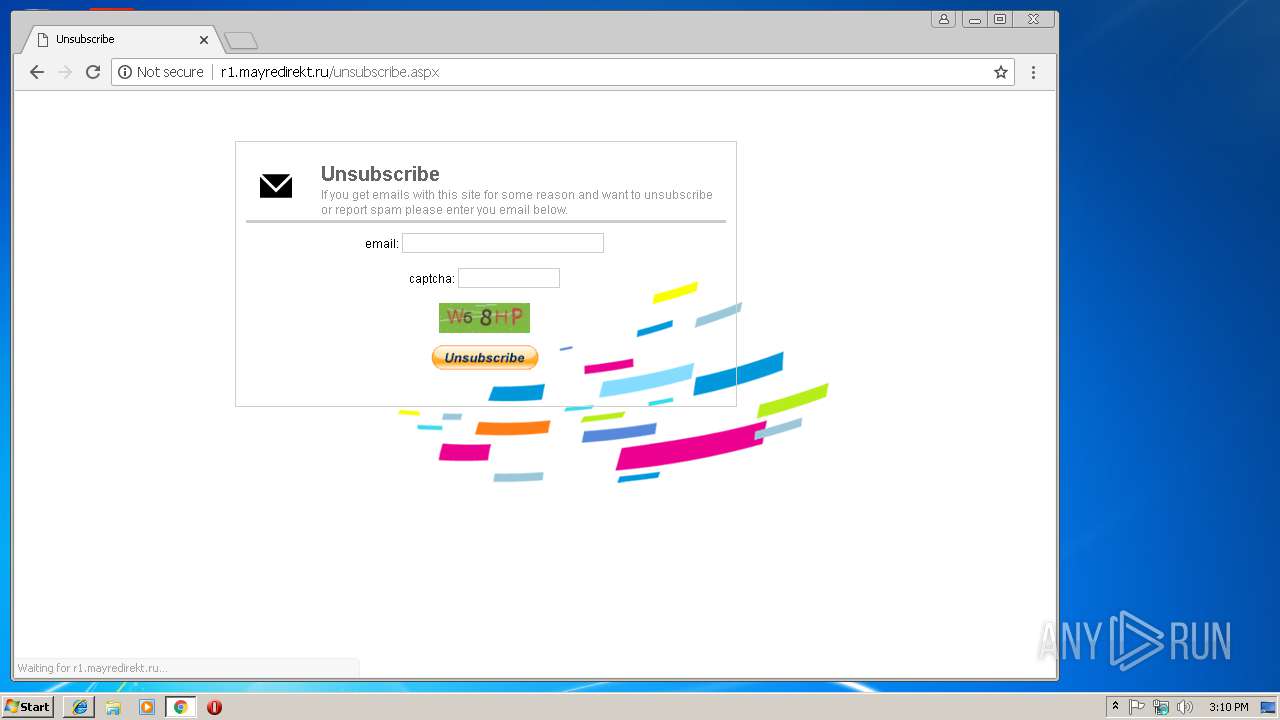The height and width of the screenshot is (720, 1280).
Task: Open the Chrome user profile button
Action: coord(943,19)
